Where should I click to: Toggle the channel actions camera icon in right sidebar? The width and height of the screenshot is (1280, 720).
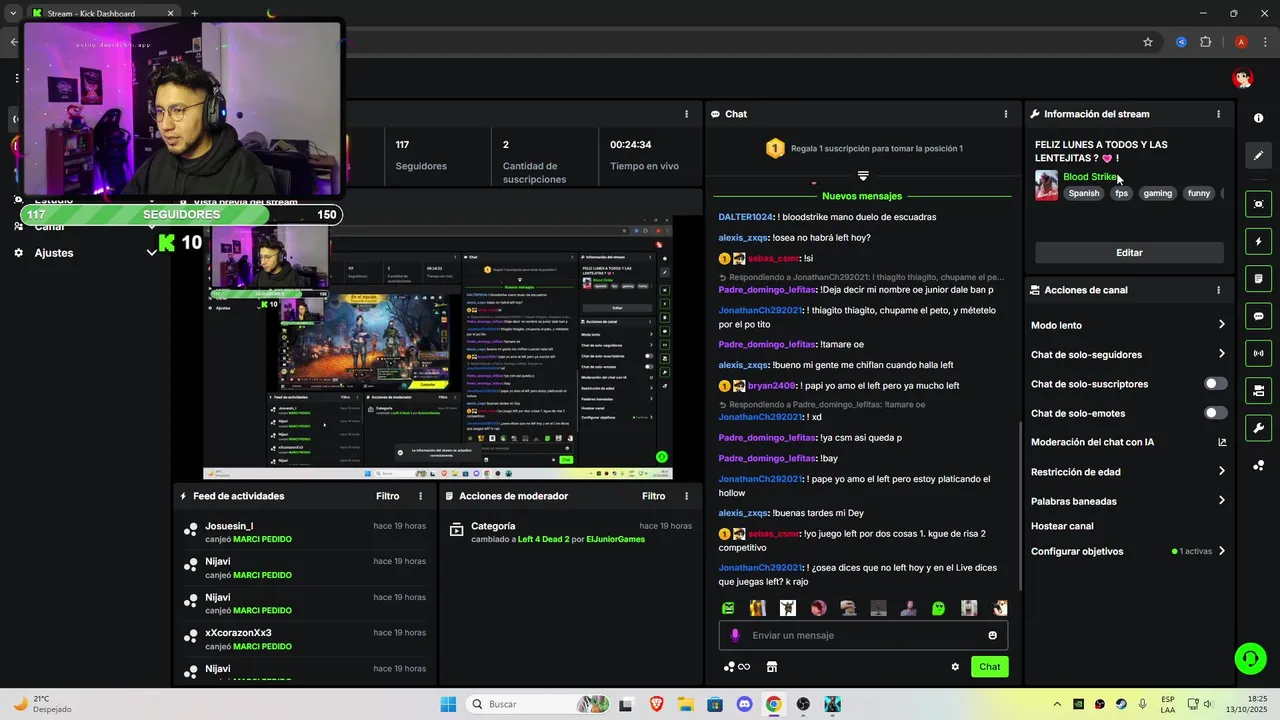[x=1258, y=391]
